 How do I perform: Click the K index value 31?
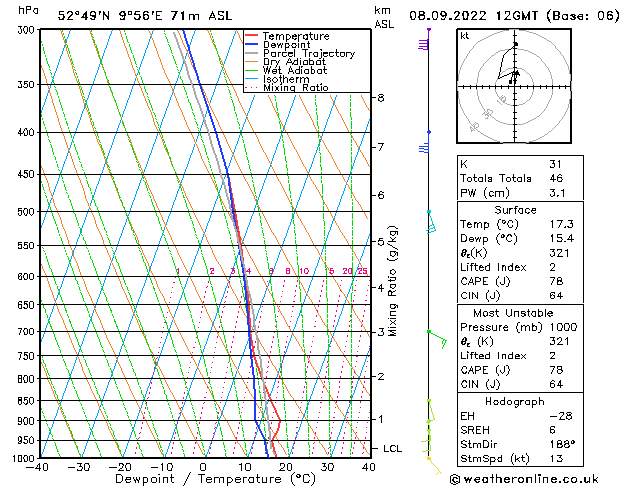tap(556, 164)
